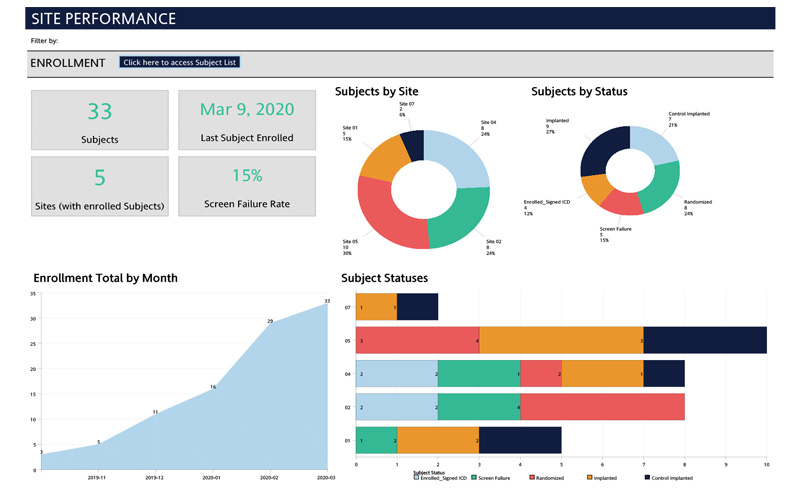Click the Enrolled_Signed ICD legend swatch
Screen dimensions: 800x500
tap(417, 479)
